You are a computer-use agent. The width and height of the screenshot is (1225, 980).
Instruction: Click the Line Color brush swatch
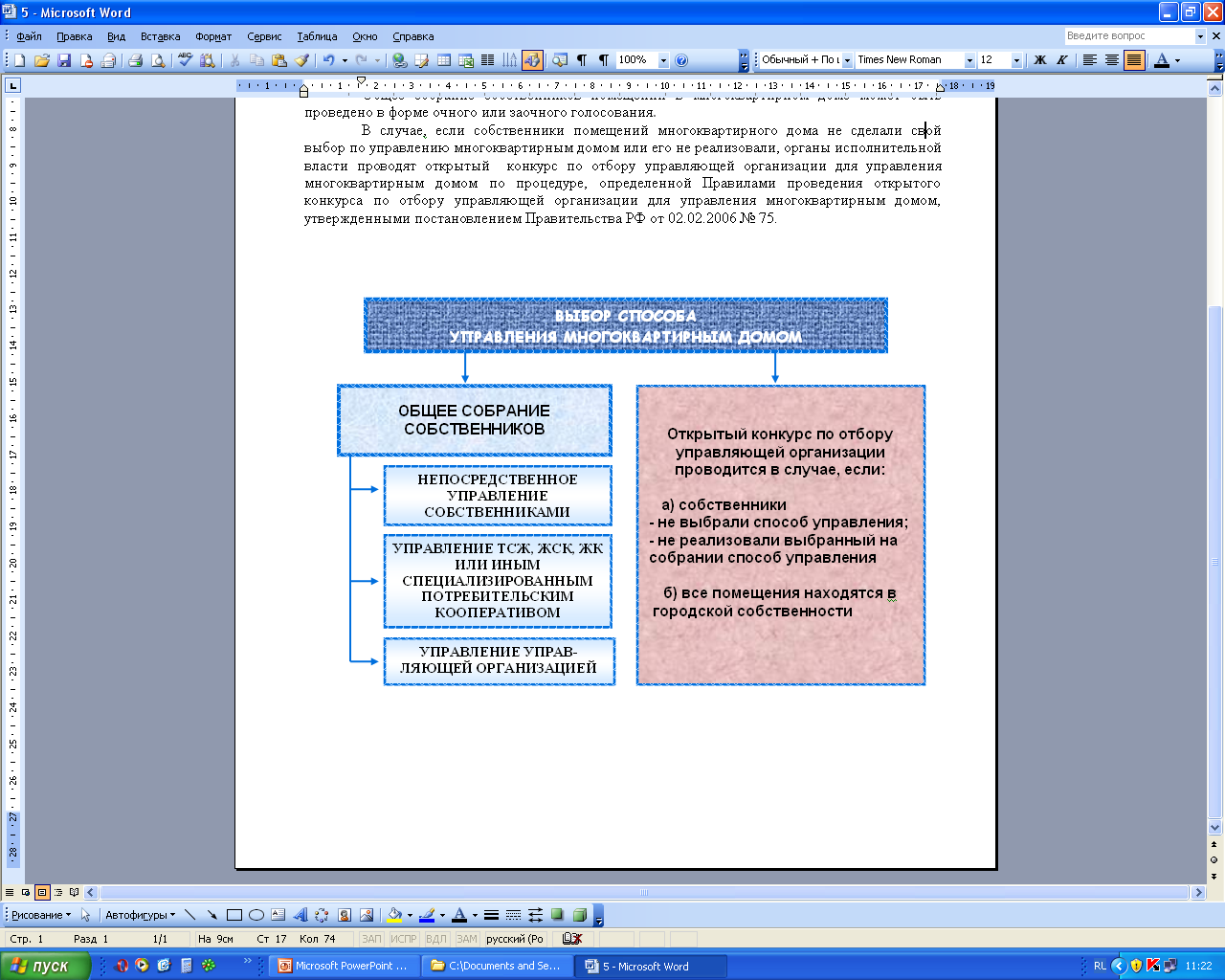[427, 915]
